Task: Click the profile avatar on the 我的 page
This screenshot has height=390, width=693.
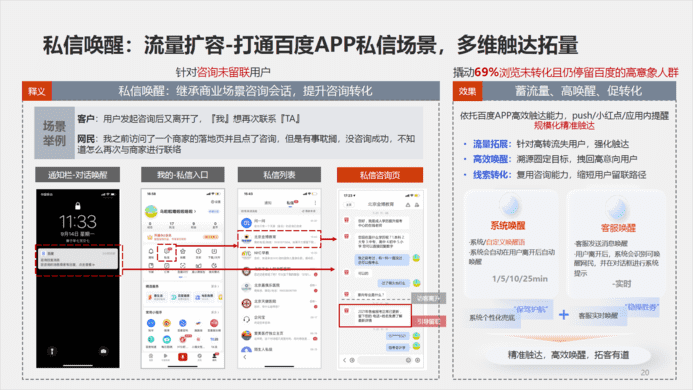Action: pyautogui.click(x=151, y=211)
